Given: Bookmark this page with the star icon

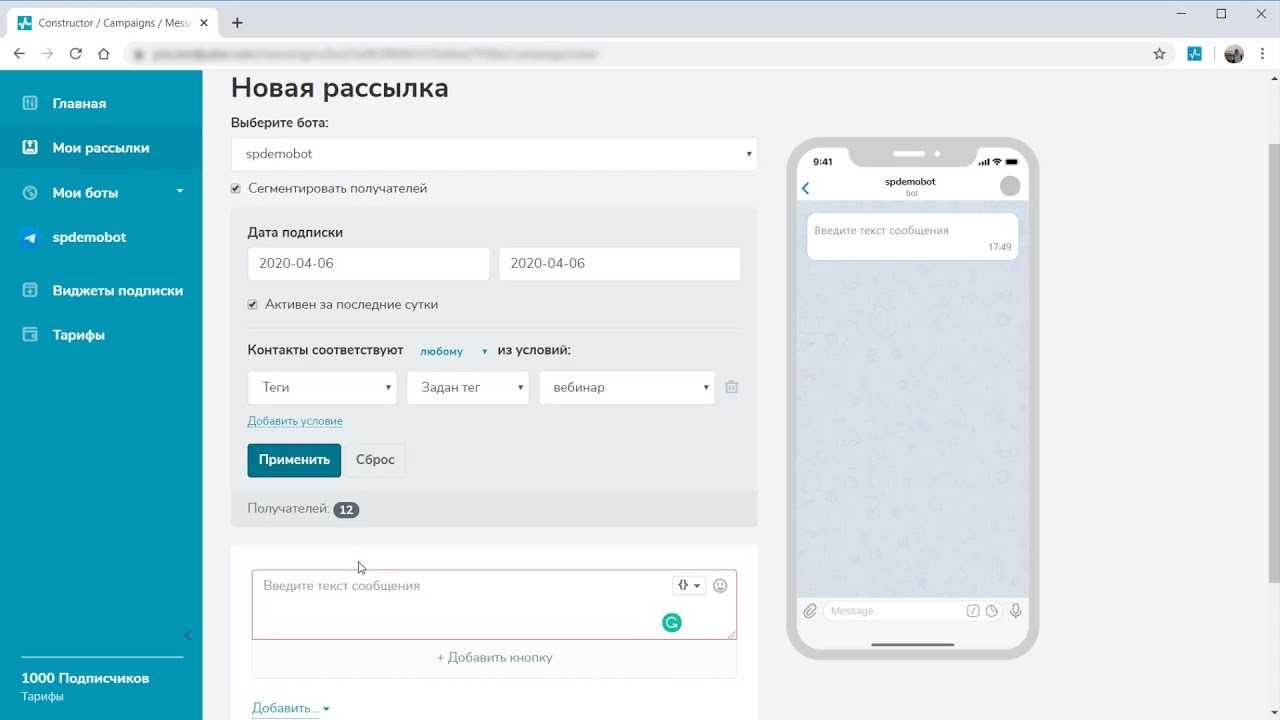Looking at the screenshot, I should coord(1159,54).
